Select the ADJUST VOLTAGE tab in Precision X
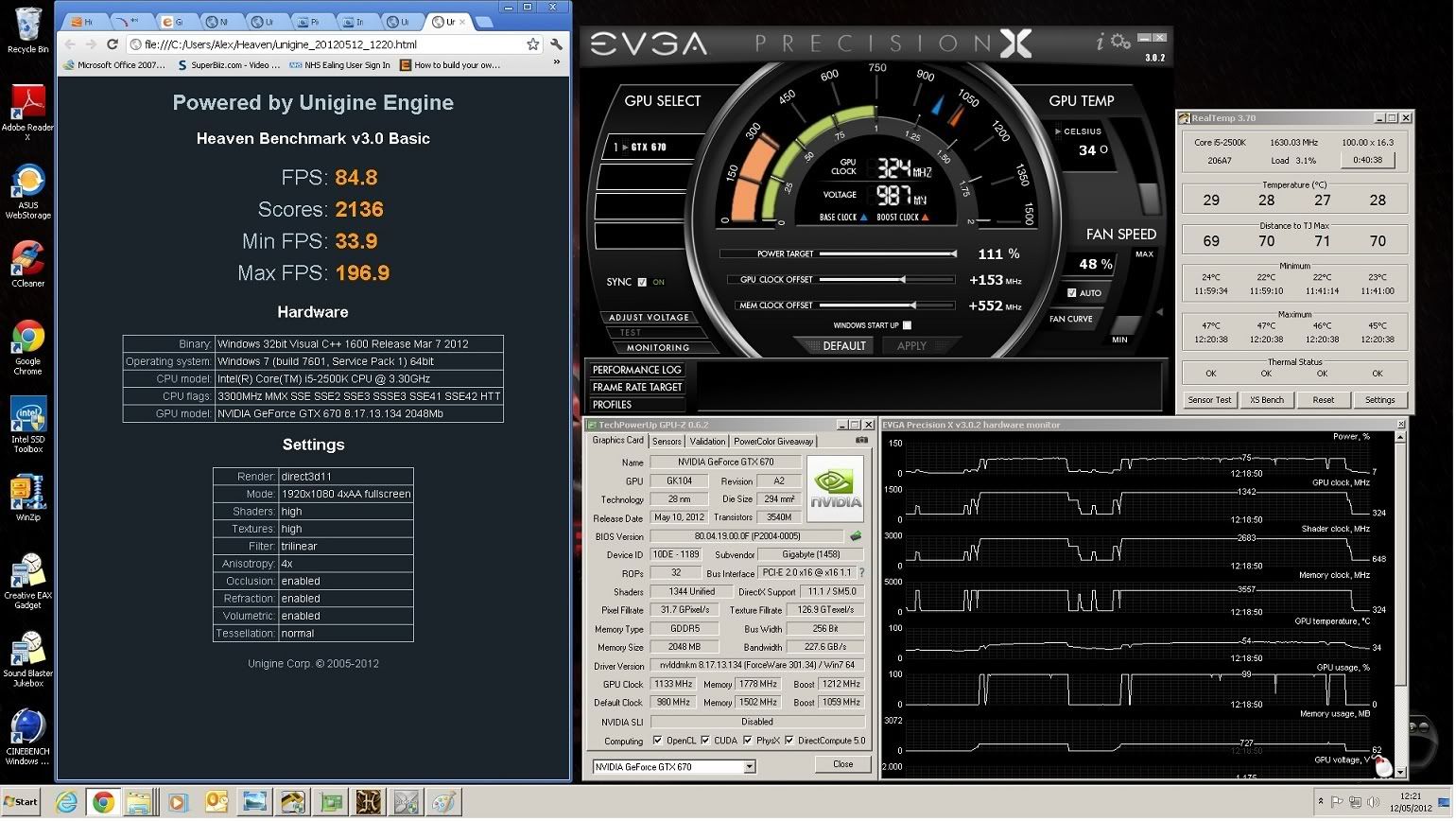This screenshot has height=821, width=1456. coord(649,318)
